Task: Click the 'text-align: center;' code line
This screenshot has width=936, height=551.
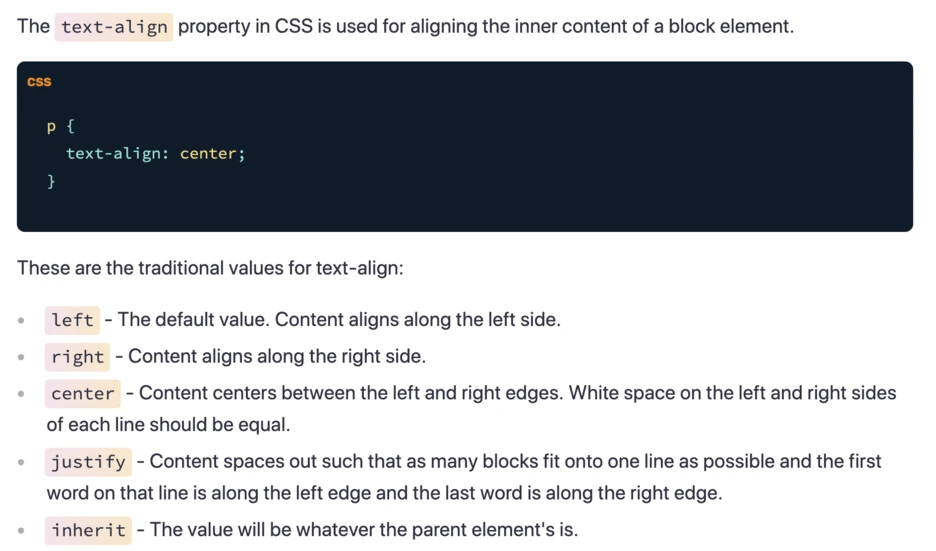Action: (155, 153)
